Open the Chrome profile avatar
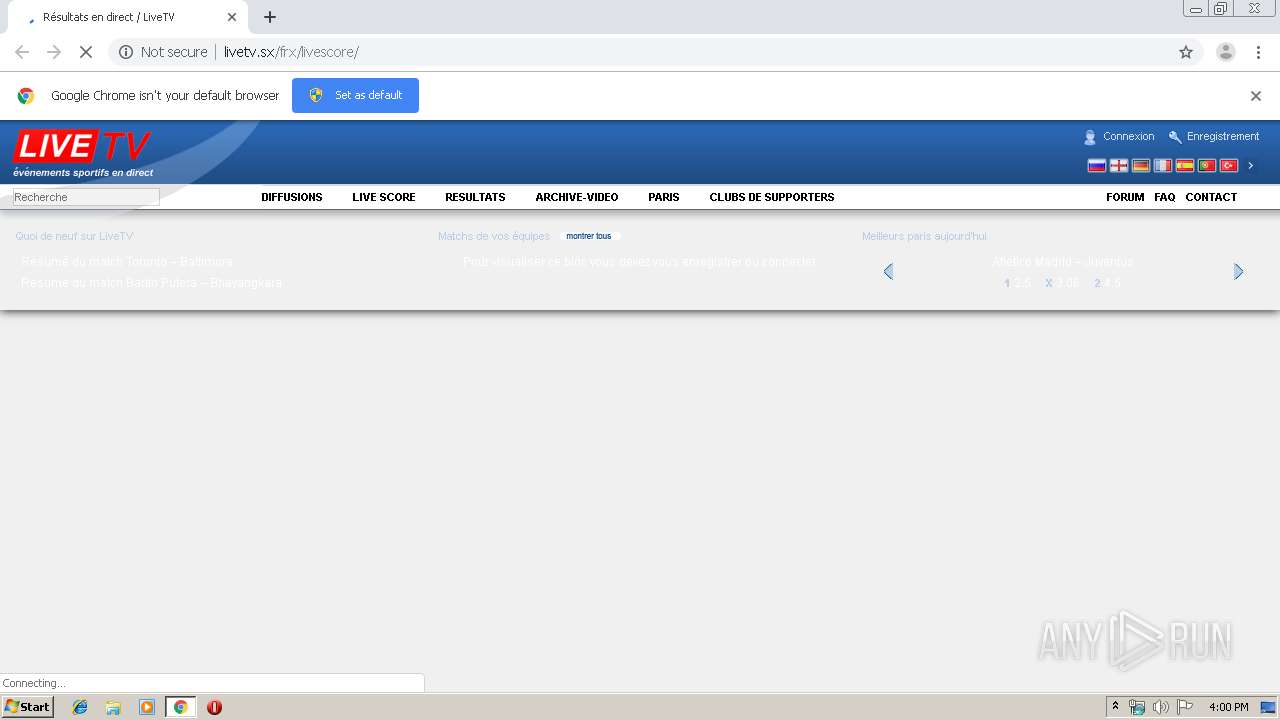The width and height of the screenshot is (1280, 720). 1226,52
